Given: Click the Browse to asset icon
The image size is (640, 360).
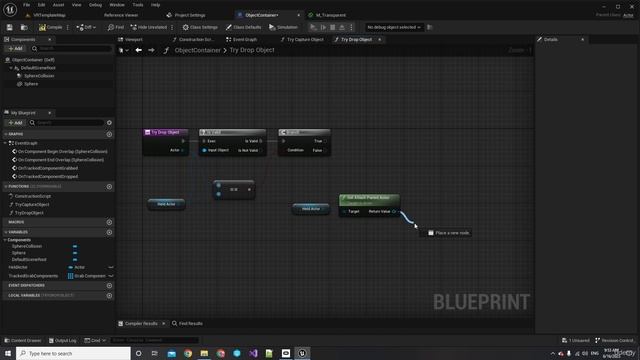Looking at the screenshot, I should 24,27.
